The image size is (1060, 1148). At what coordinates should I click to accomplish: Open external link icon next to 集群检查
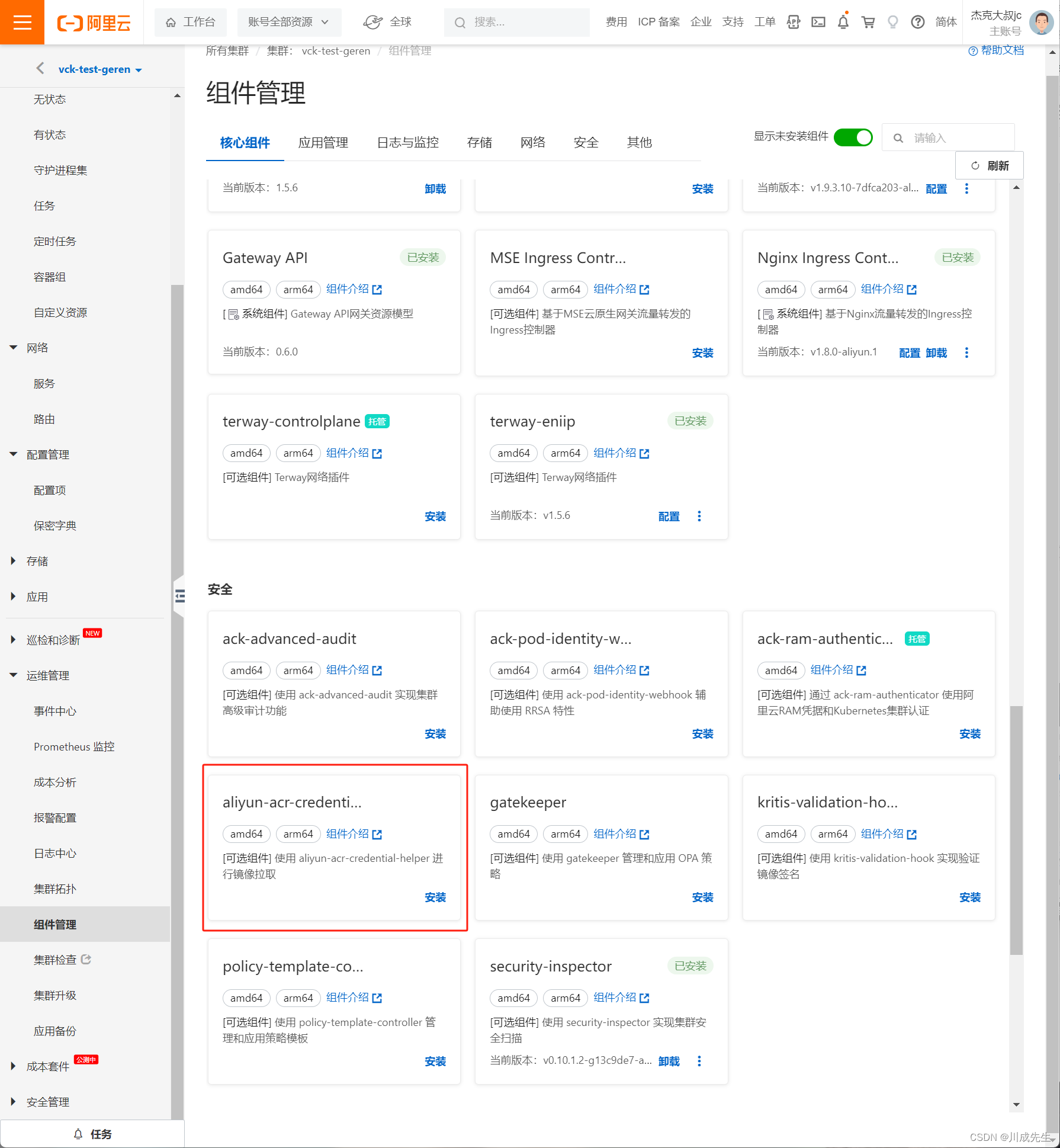(x=86, y=959)
